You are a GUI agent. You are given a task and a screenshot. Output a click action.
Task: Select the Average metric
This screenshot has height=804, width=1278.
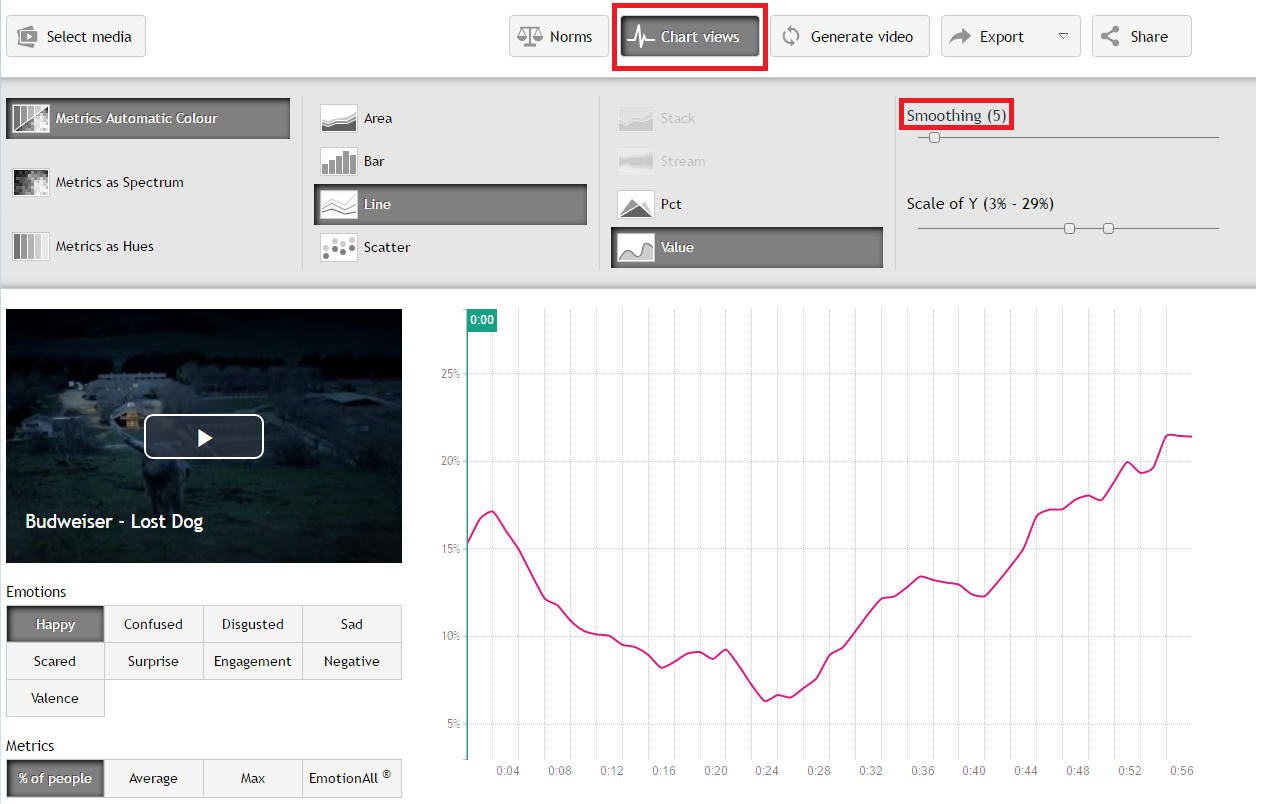153,778
